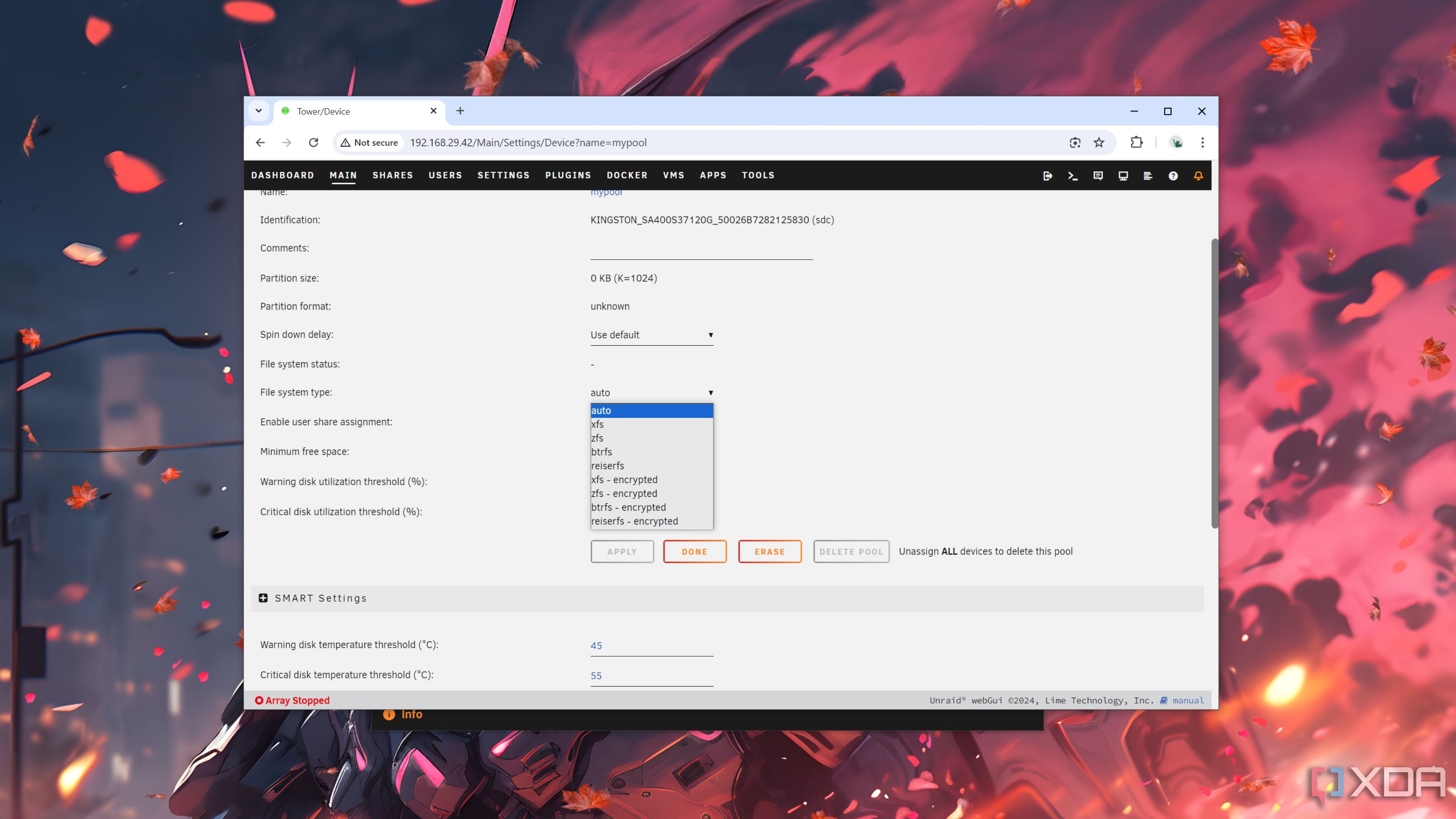
Task: Edit warning temperature threshold field 45
Action: pyautogui.click(x=652, y=645)
